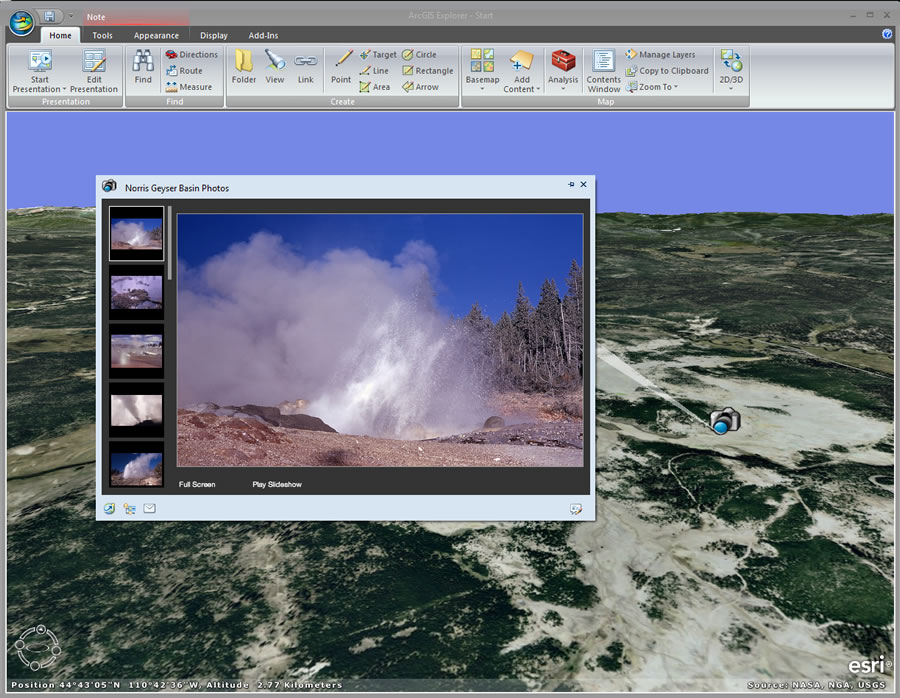Select the second geyser photo thumbnail
The width and height of the screenshot is (900, 698).
coord(136,292)
